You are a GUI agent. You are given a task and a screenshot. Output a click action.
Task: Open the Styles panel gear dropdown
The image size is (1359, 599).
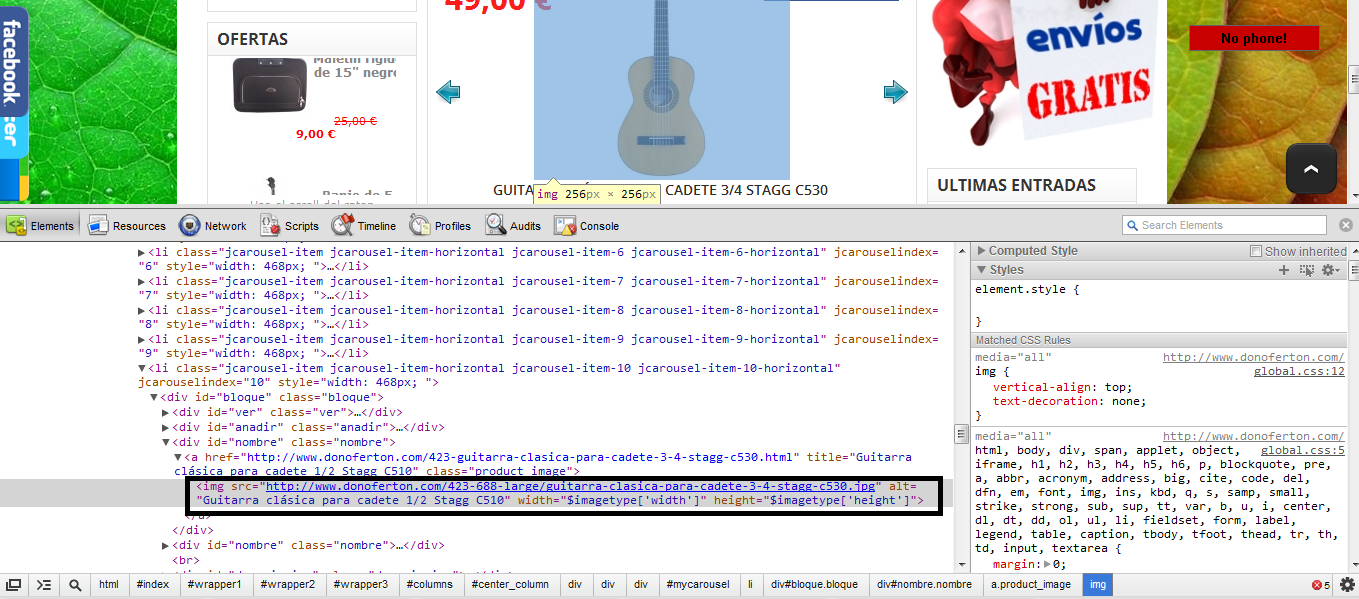pyautogui.click(x=1330, y=269)
